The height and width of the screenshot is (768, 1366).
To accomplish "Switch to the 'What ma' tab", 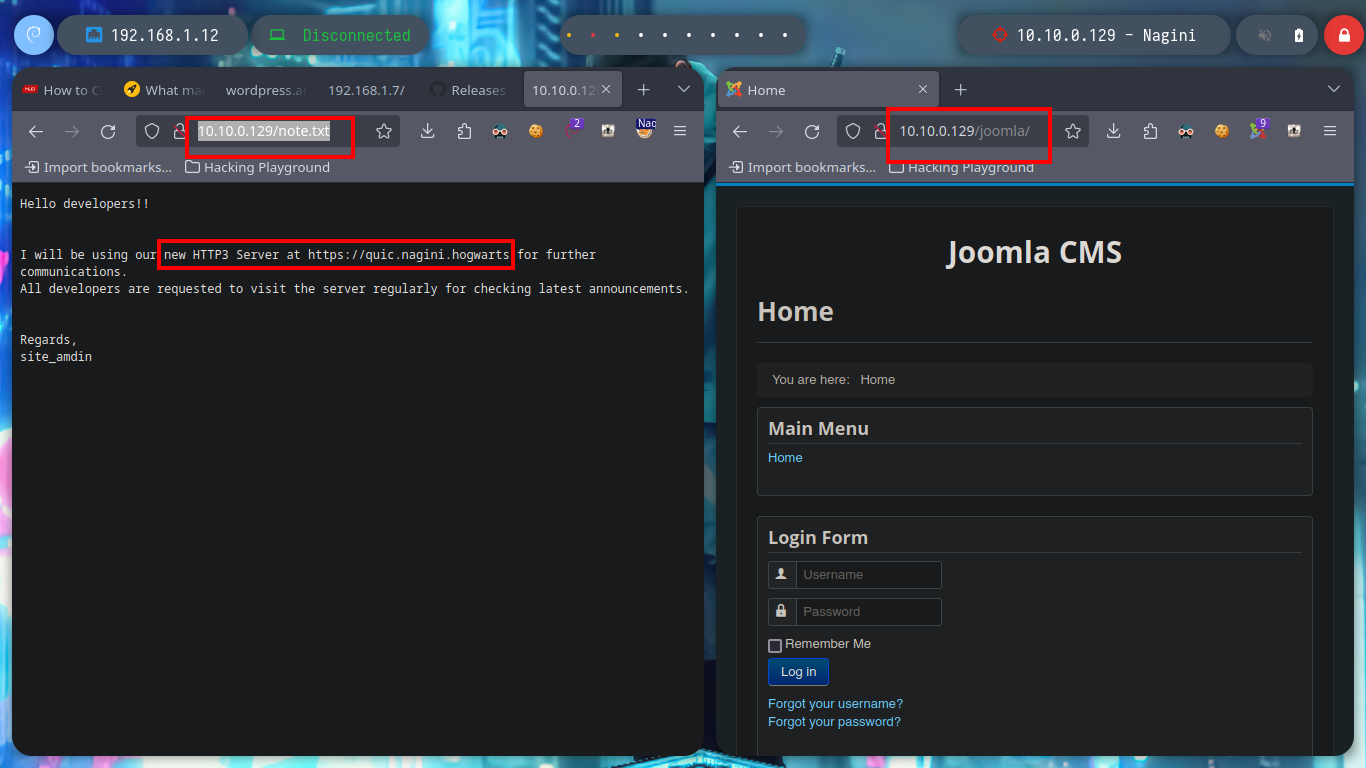I will (x=164, y=90).
